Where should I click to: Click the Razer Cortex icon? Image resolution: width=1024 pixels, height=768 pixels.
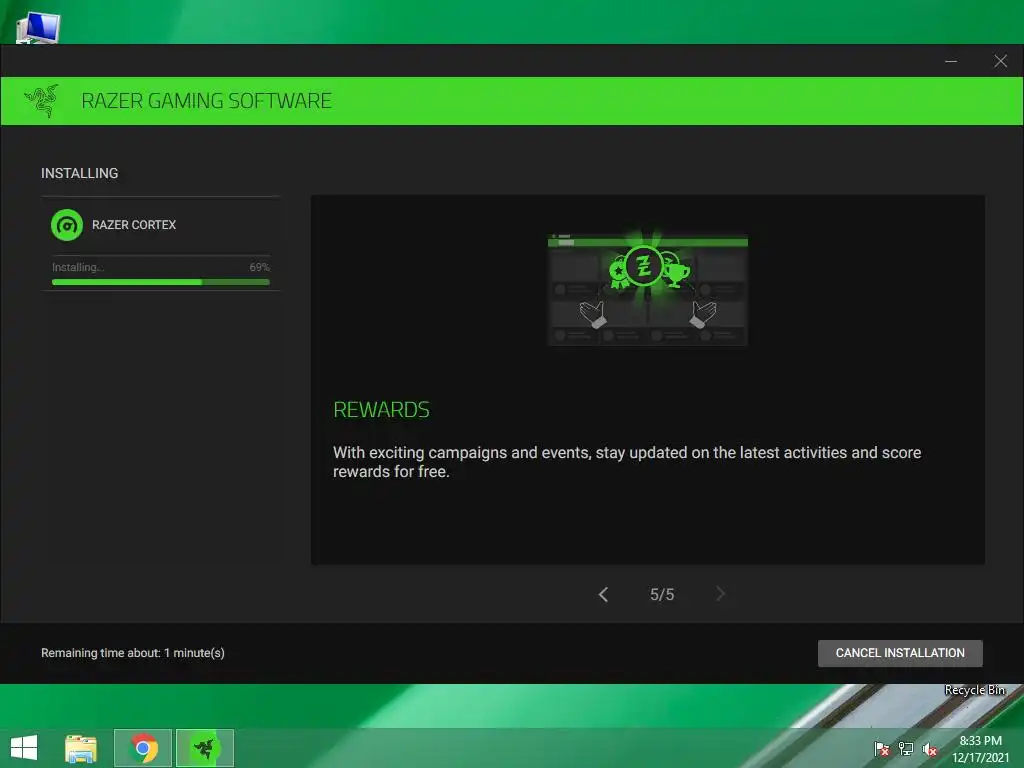67,225
